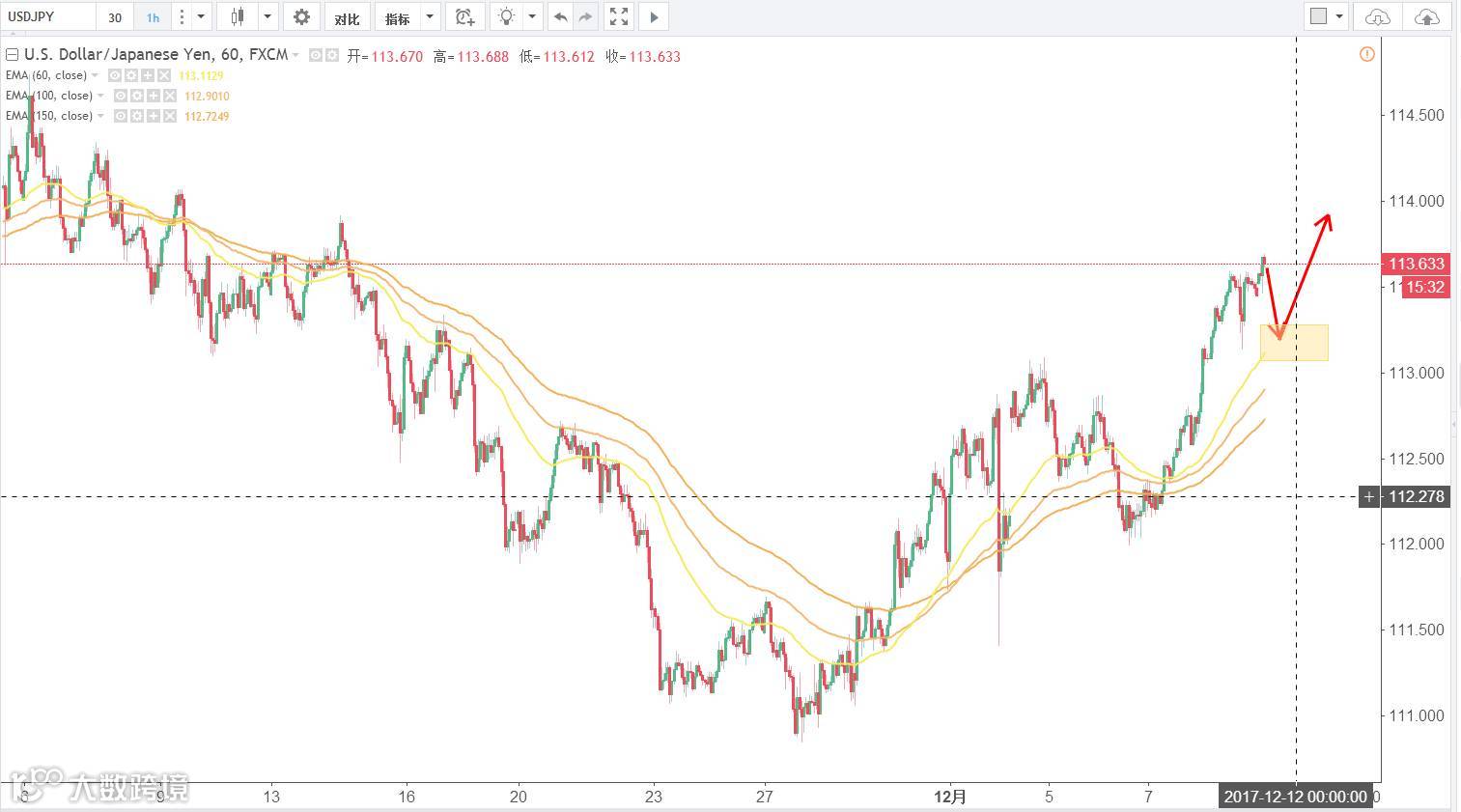Open settings for EMA (100, close)
Image resolution: width=1461 pixels, height=812 pixels.
click(x=137, y=96)
